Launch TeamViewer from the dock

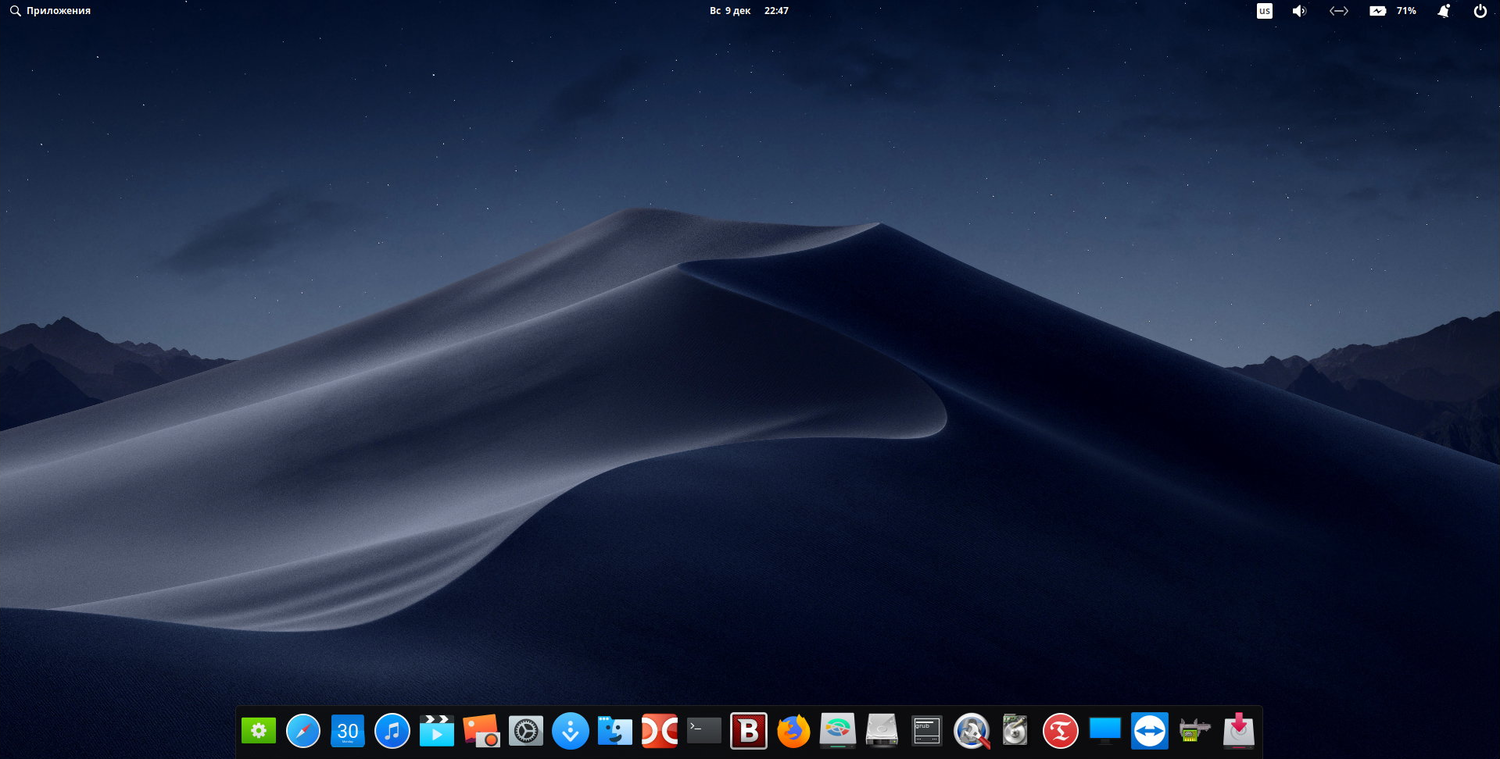1149,731
